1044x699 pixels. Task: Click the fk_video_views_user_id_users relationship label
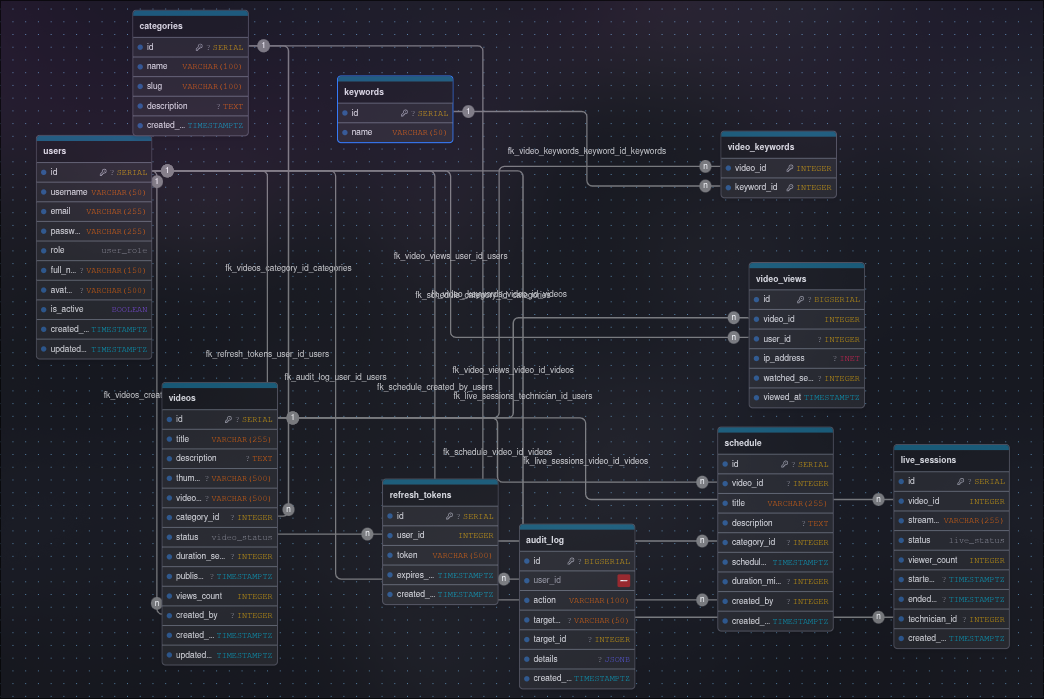coord(450,256)
